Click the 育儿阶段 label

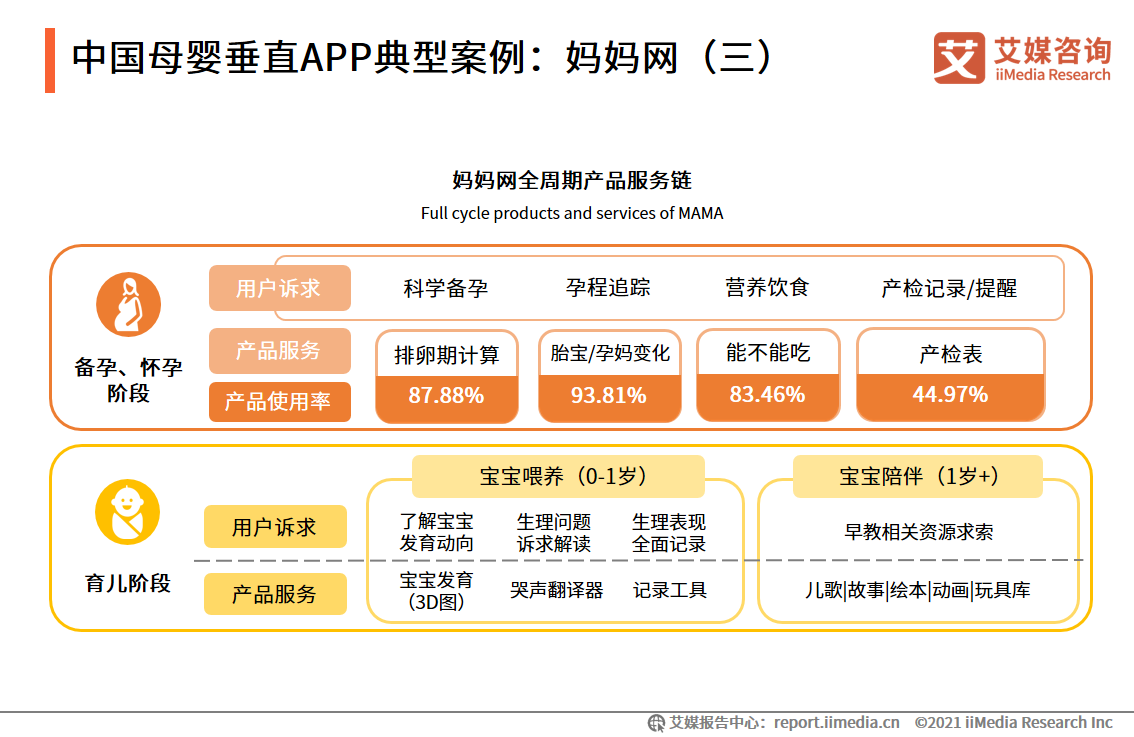pos(128,583)
